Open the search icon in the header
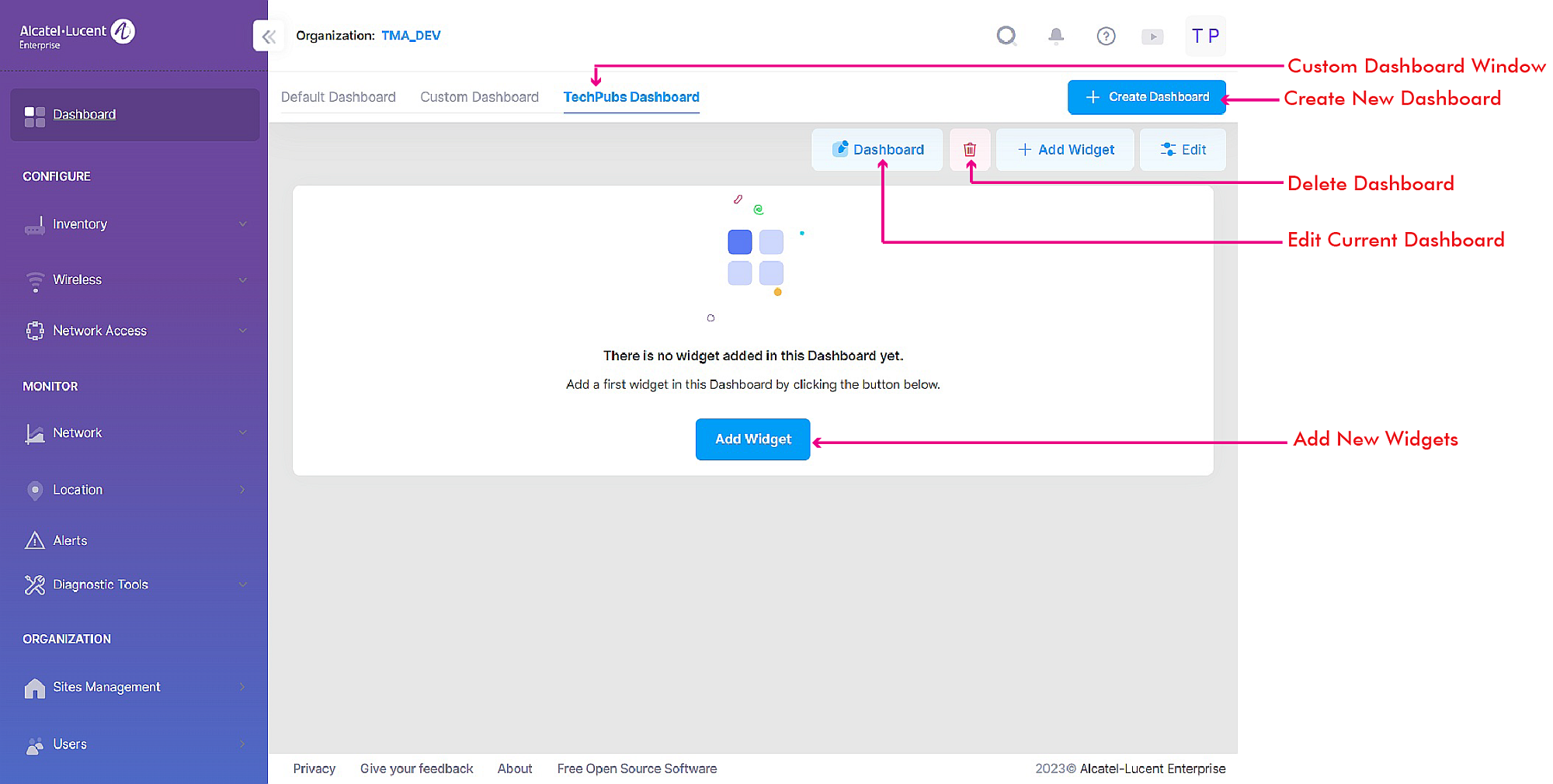The width and height of the screenshot is (1553, 784). tap(1006, 36)
